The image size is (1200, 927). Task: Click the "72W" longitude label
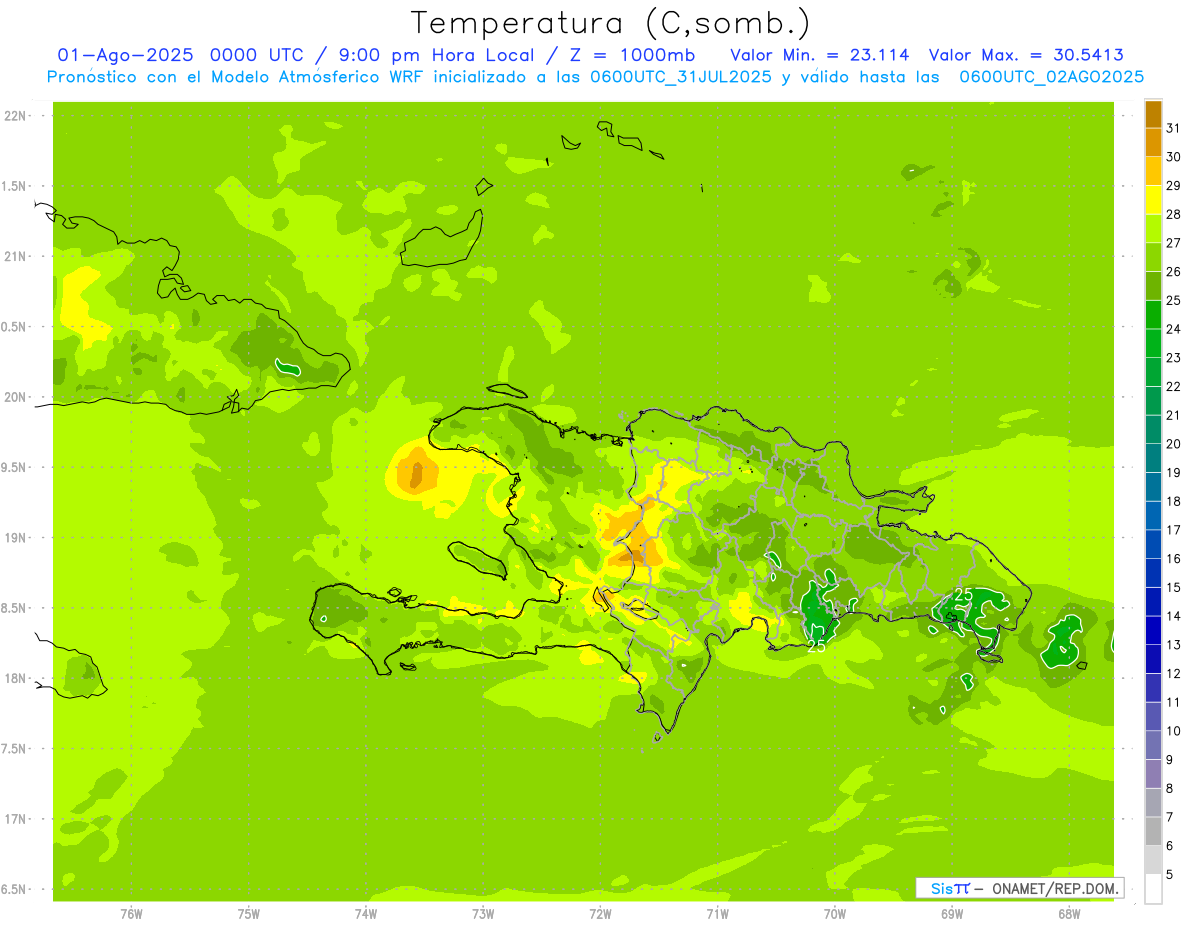(600, 913)
